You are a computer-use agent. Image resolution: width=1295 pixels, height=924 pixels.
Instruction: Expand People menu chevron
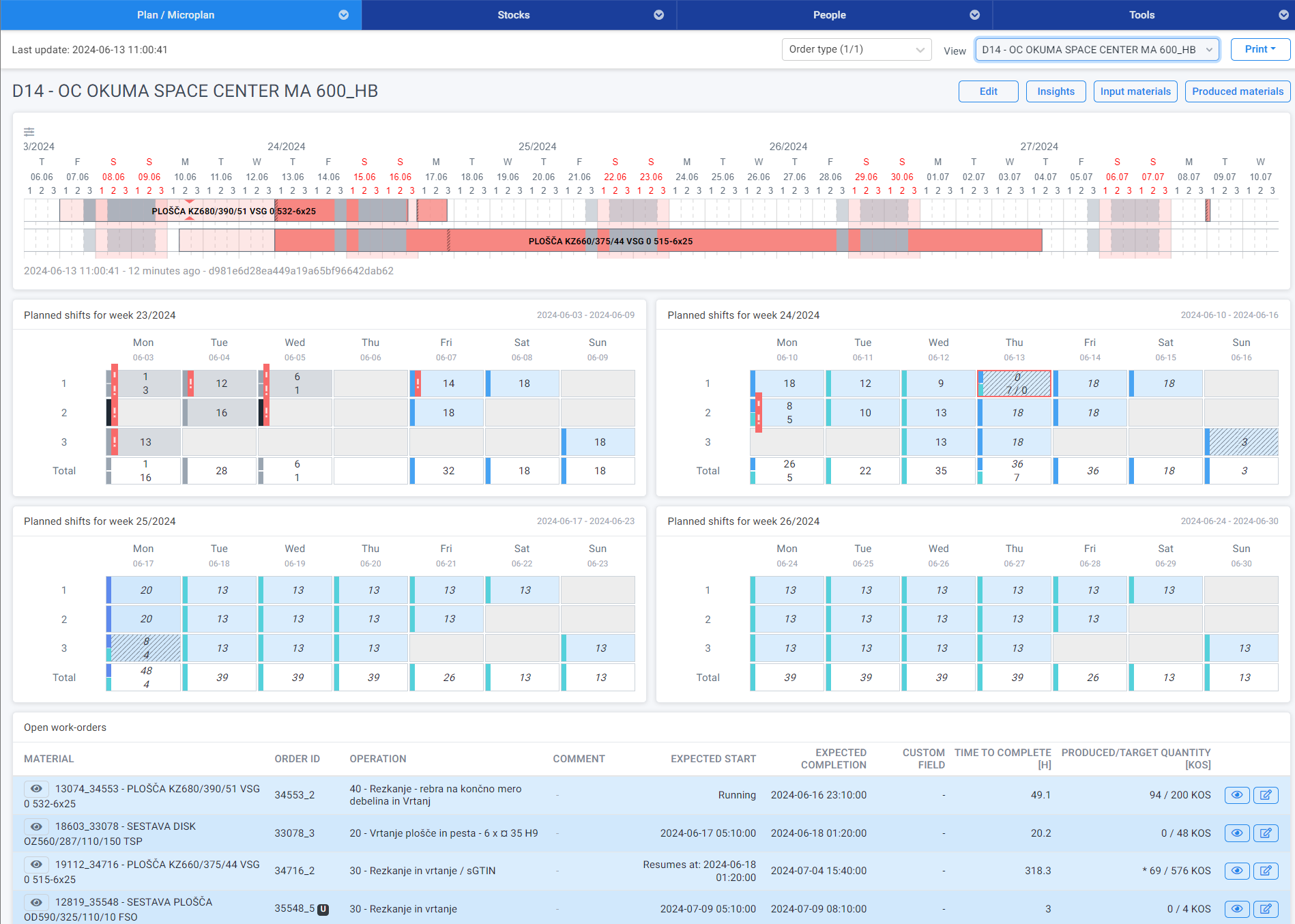[975, 15]
